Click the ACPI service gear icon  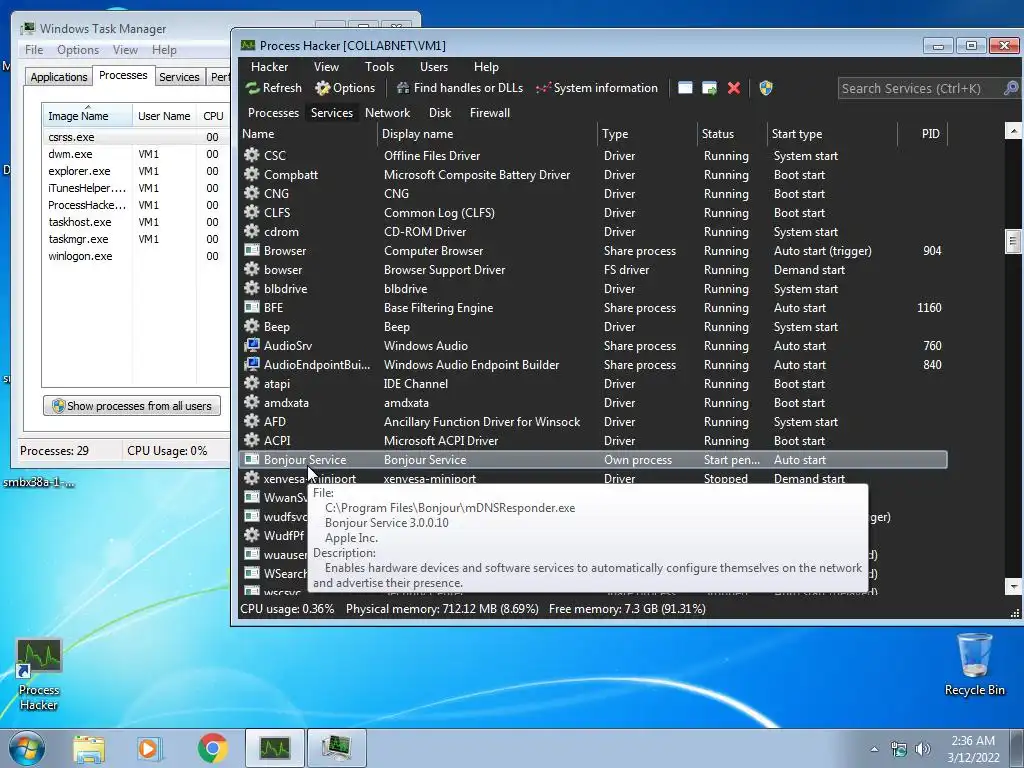point(251,440)
